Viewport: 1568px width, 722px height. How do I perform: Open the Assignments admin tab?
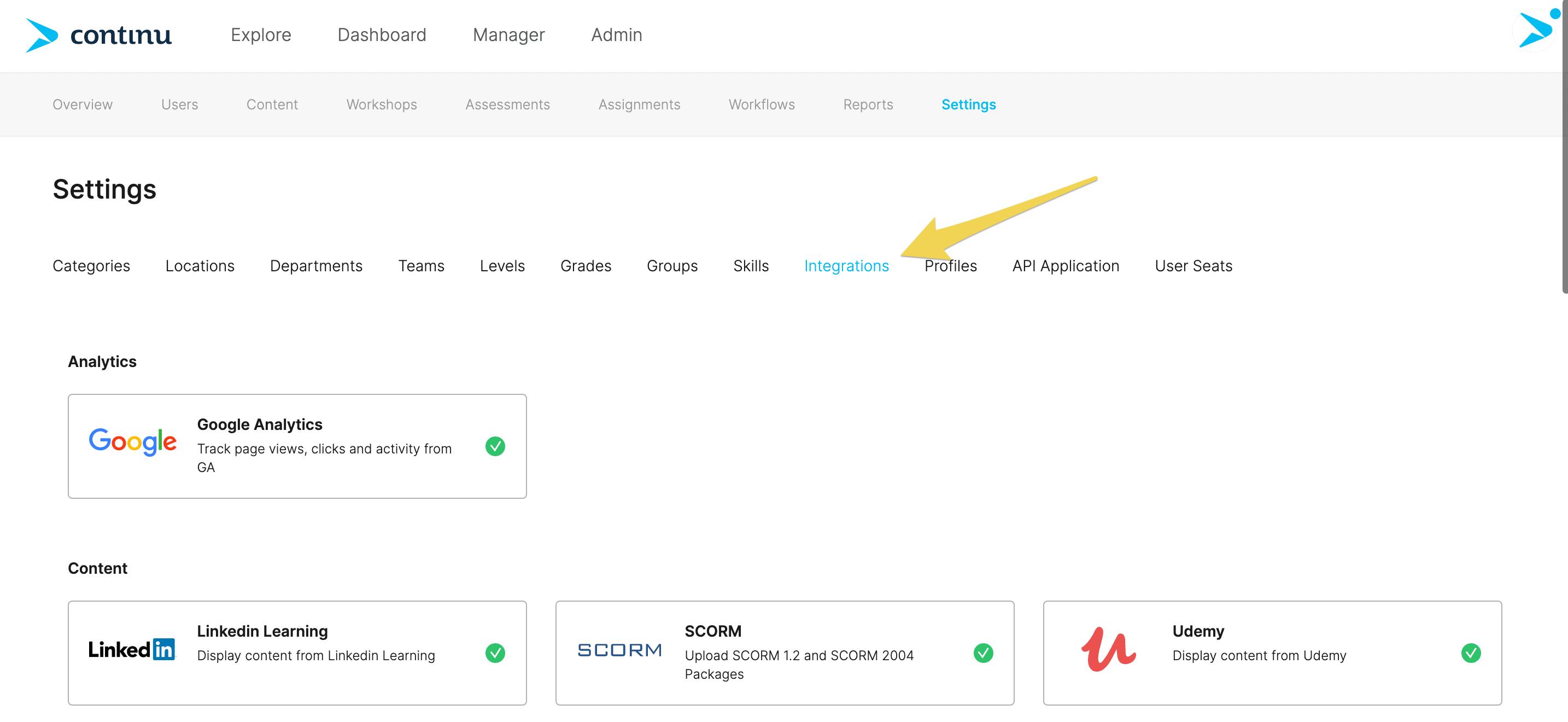639,104
